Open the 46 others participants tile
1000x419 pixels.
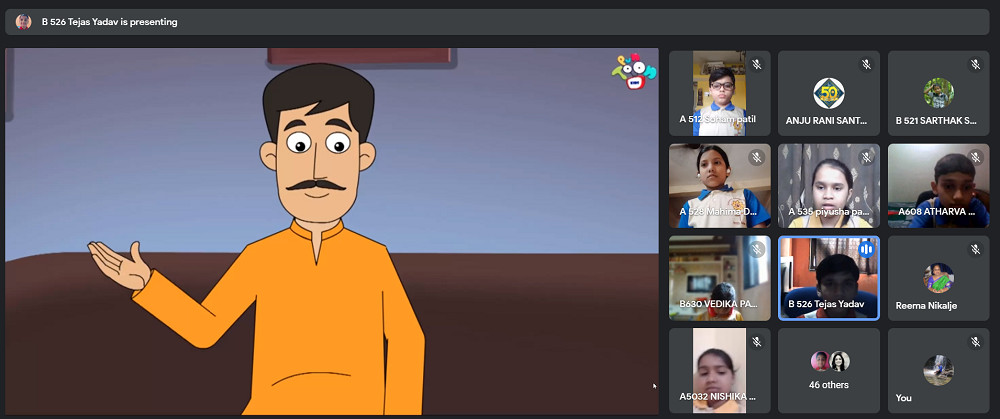click(829, 371)
